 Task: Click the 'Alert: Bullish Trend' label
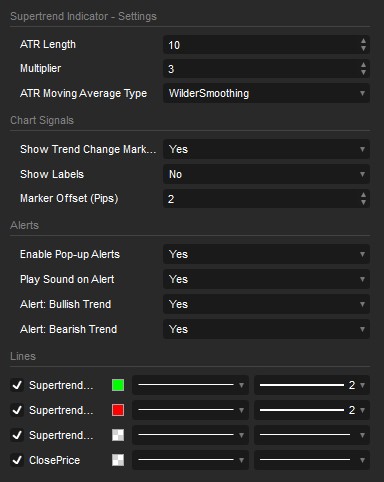pos(65,304)
